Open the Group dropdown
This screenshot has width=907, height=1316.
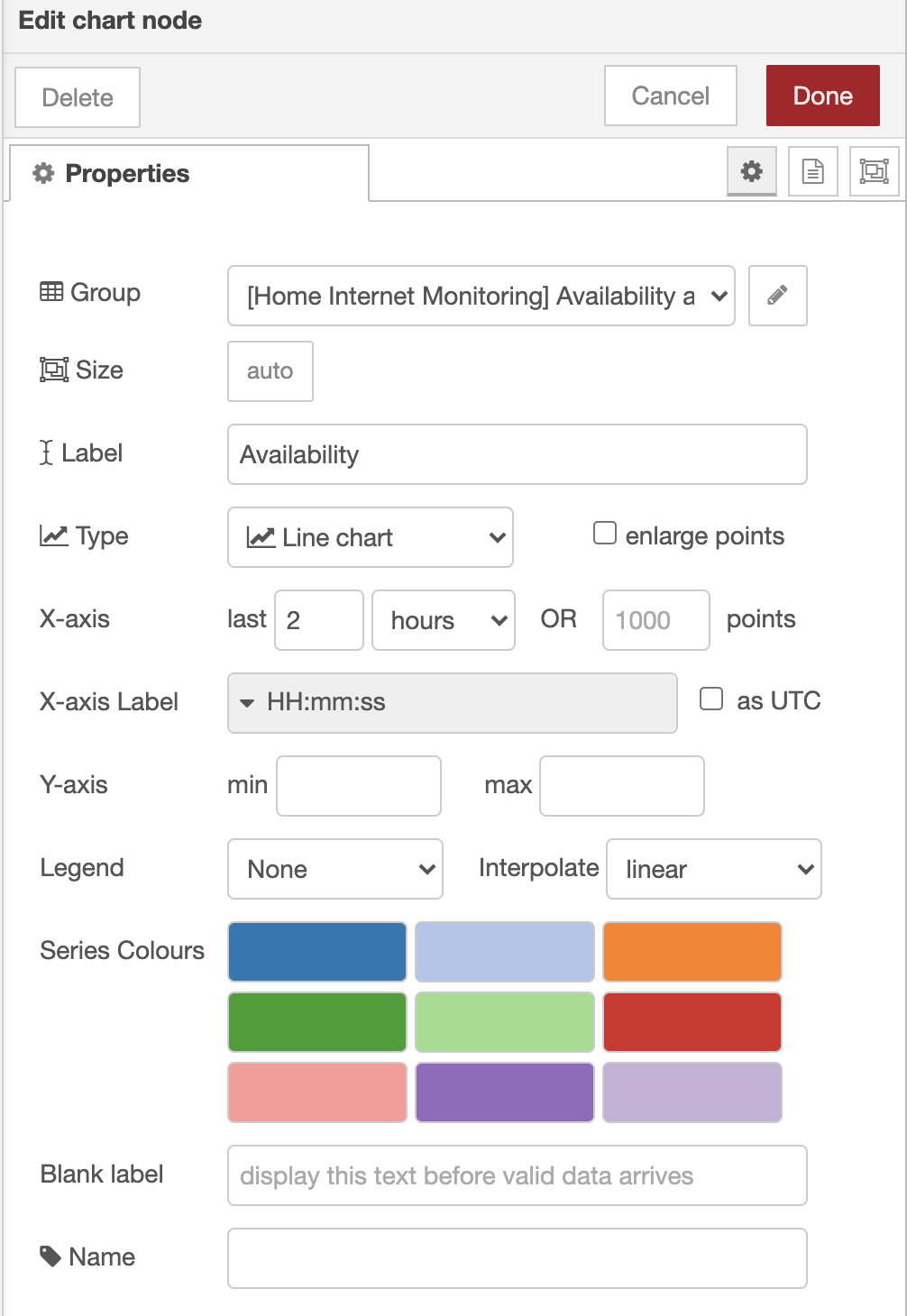(x=481, y=296)
